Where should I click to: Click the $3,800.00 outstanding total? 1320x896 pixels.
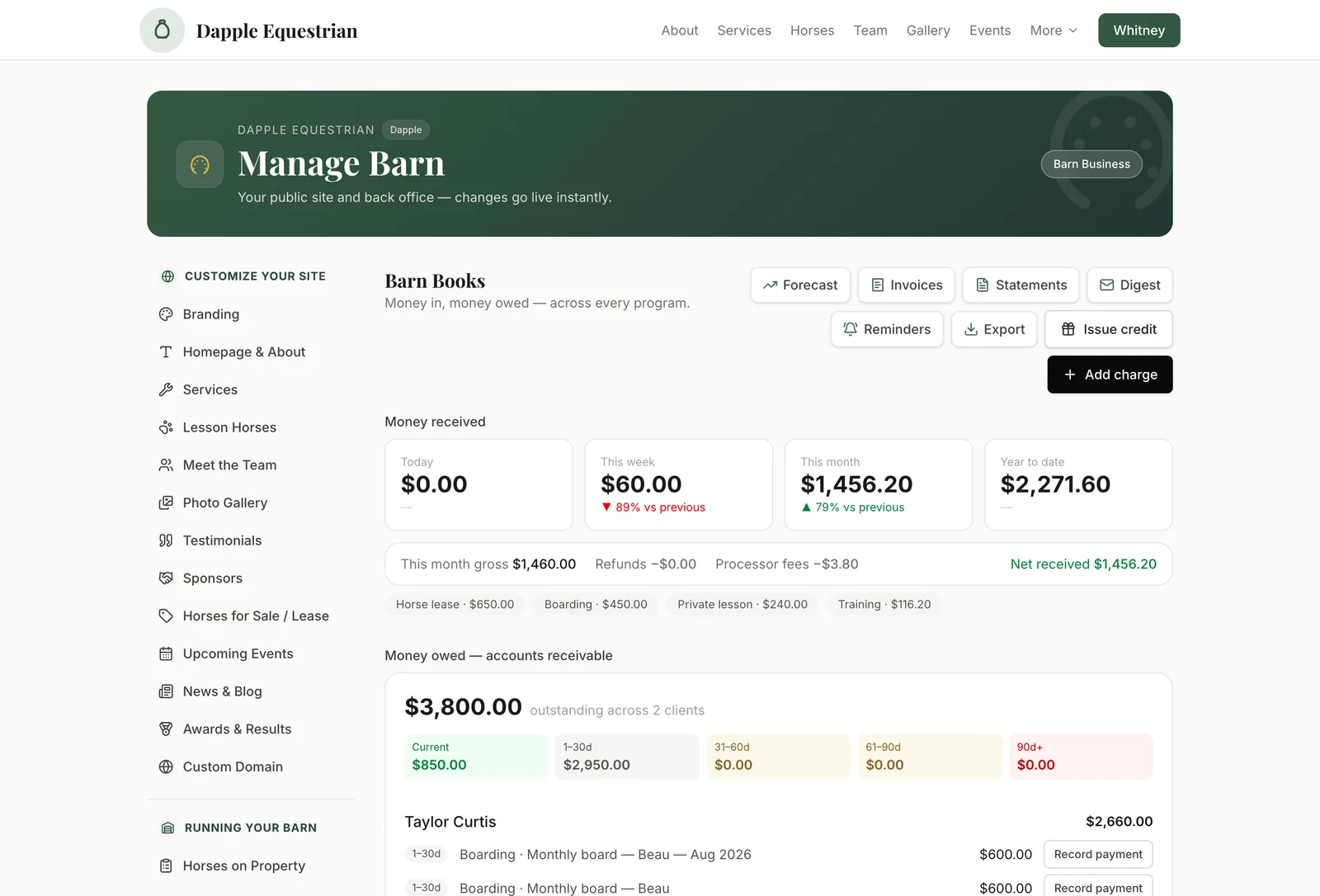click(x=464, y=707)
